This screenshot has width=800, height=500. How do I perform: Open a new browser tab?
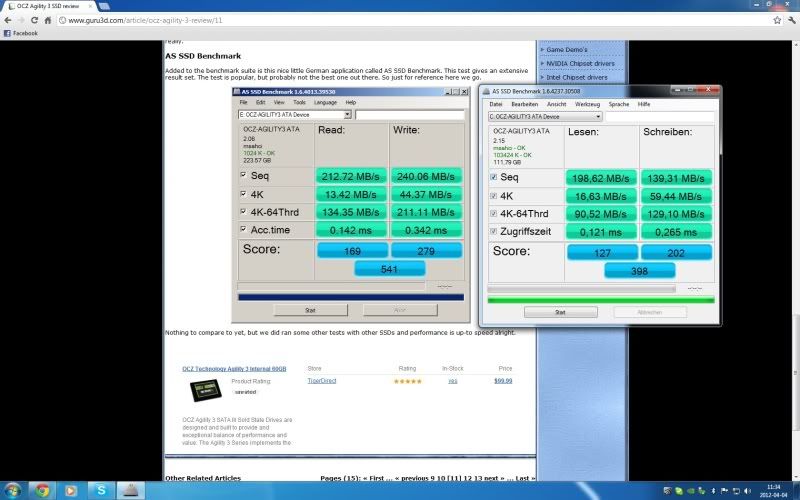104,6
